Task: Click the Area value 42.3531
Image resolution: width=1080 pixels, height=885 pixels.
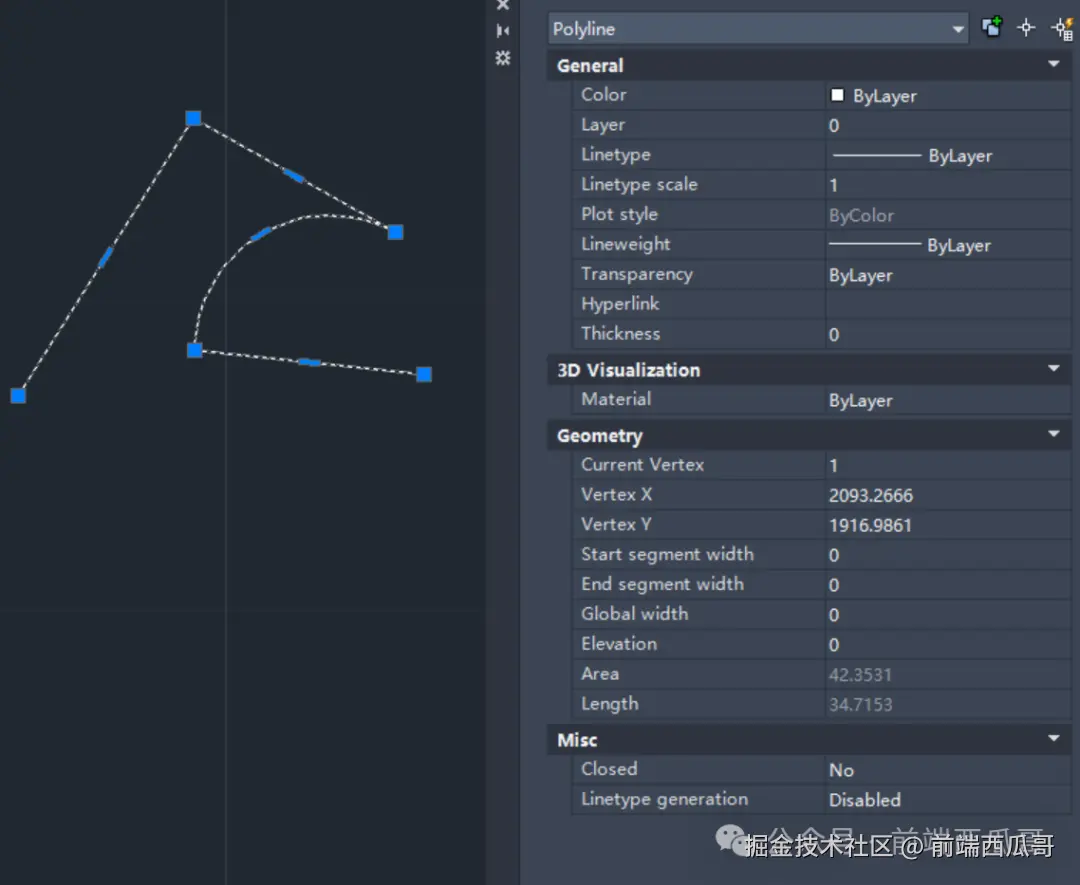Action: [x=948, y=674]
